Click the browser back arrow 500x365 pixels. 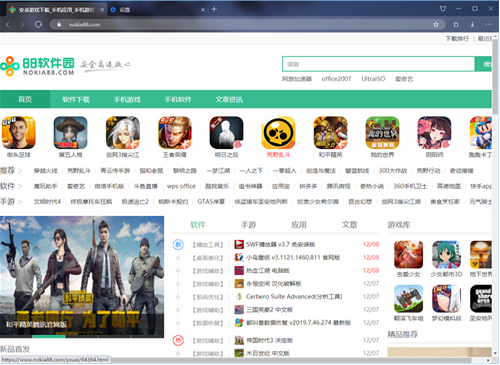coord(8,24)
